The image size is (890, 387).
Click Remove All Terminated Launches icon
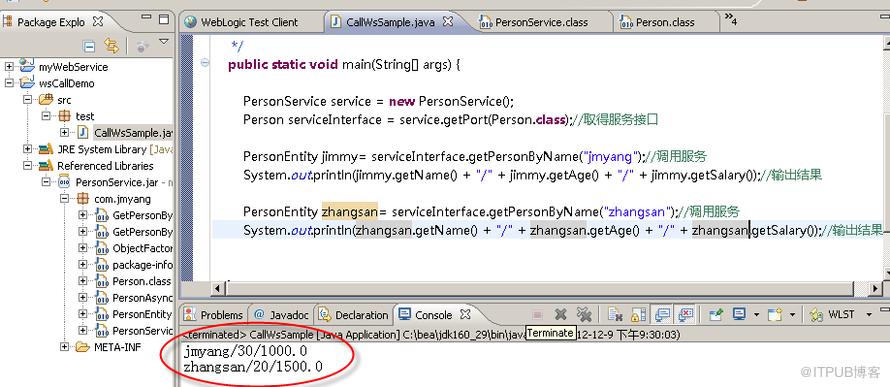click(x=583, y=314)
